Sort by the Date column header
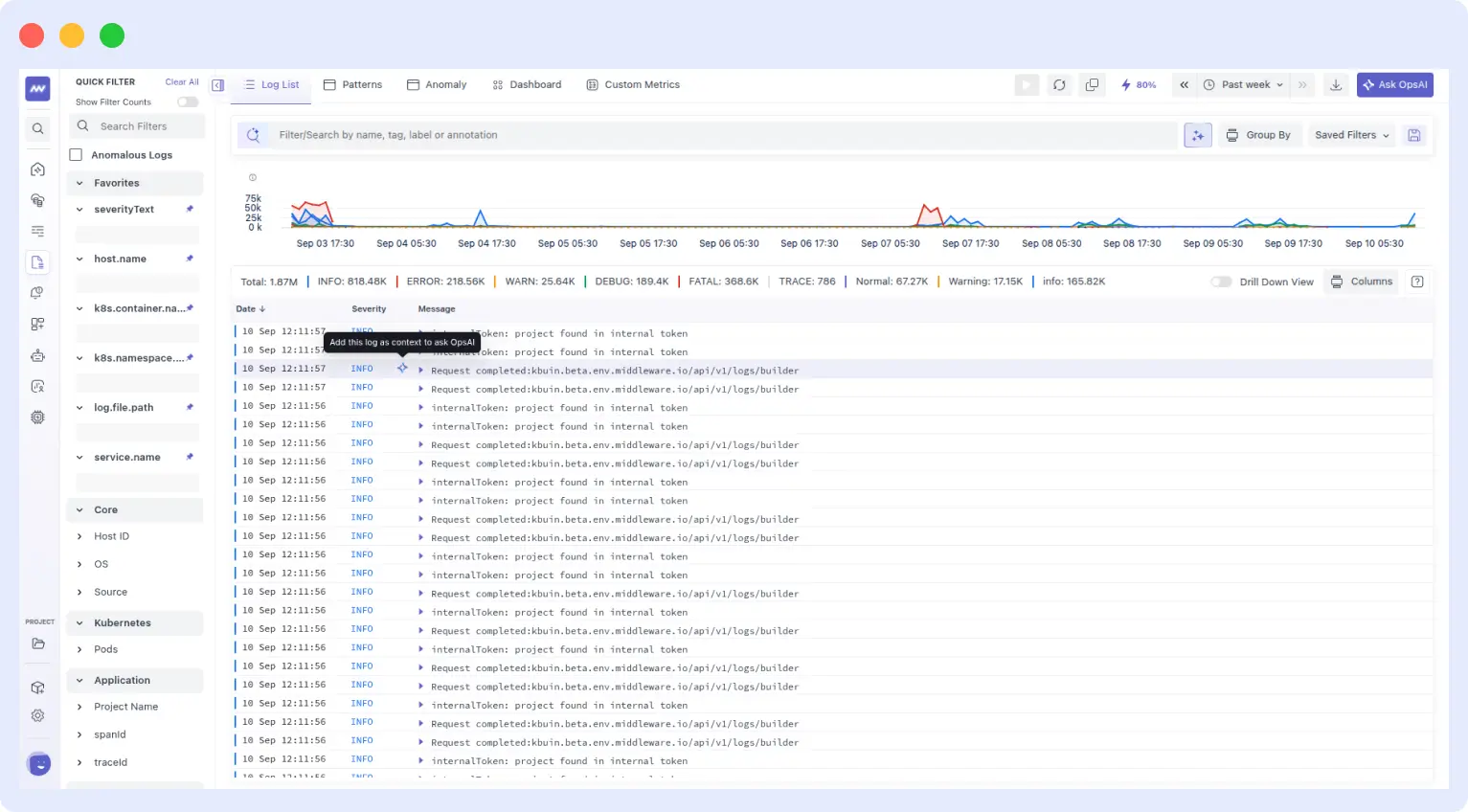The height and width of the screenshot is (812, 1468). pos(251,309)
